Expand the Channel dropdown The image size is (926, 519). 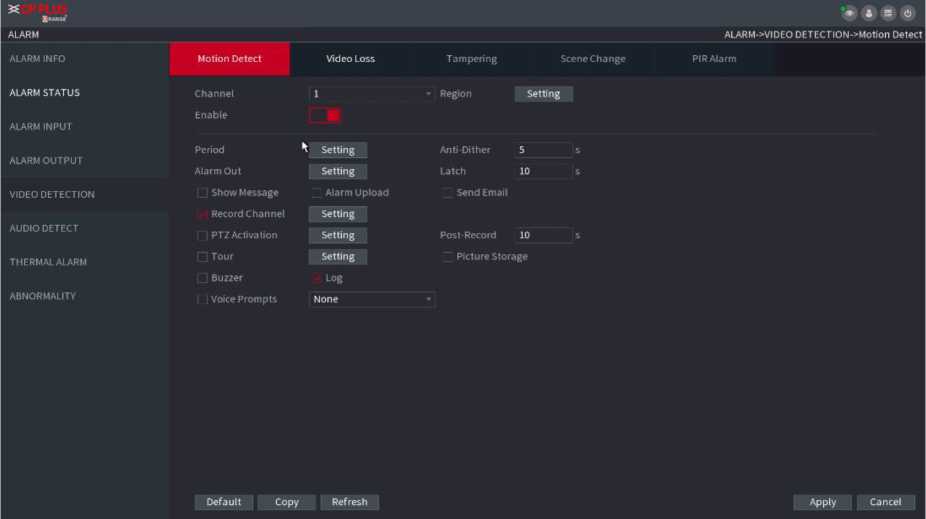[371, 94]
